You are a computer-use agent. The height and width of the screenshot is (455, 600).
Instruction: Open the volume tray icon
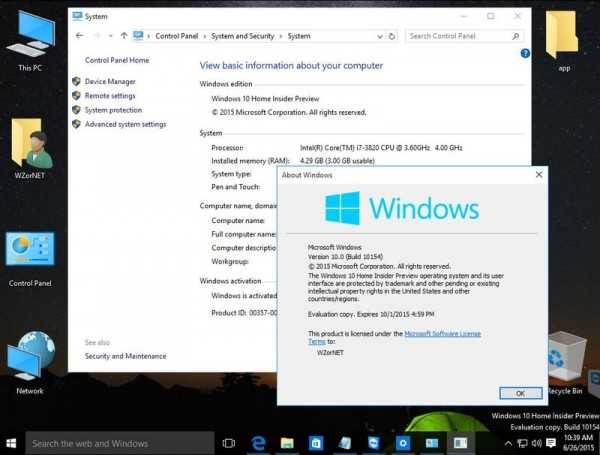click(536, 443)
